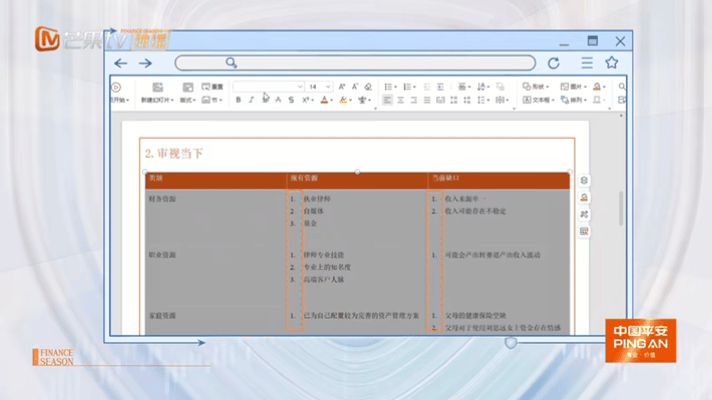The image size is (712, 400).
Task: Apply the shape fill color
Action: [x=597, y=86]
